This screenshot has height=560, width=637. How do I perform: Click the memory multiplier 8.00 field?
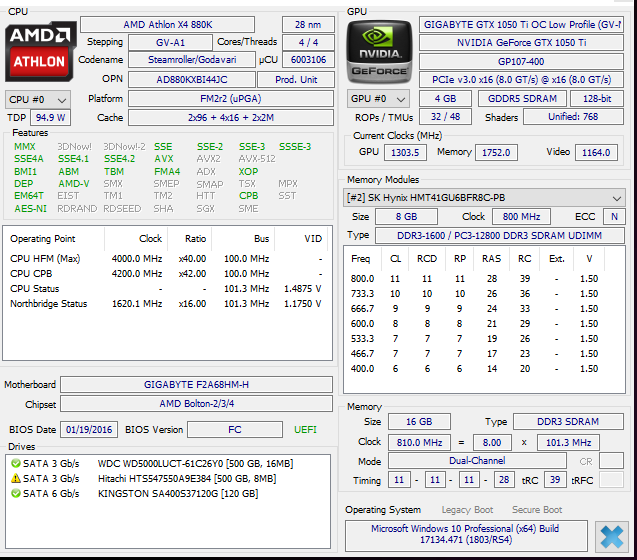(x=492, y=443)
